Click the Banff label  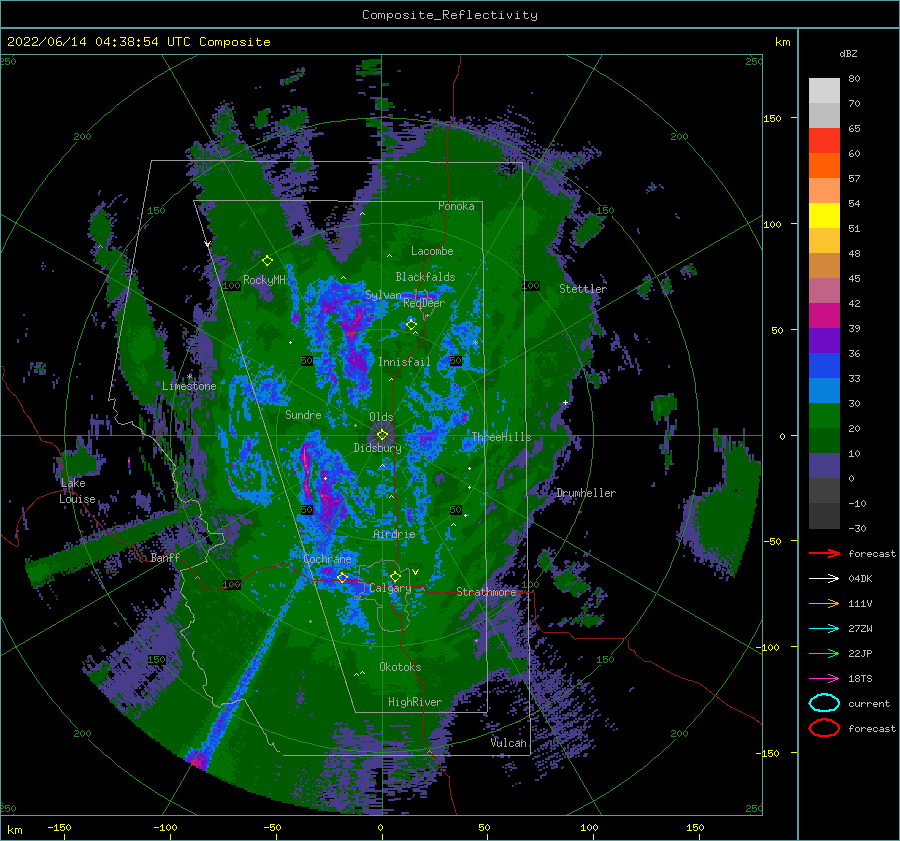tap(165, 557)
